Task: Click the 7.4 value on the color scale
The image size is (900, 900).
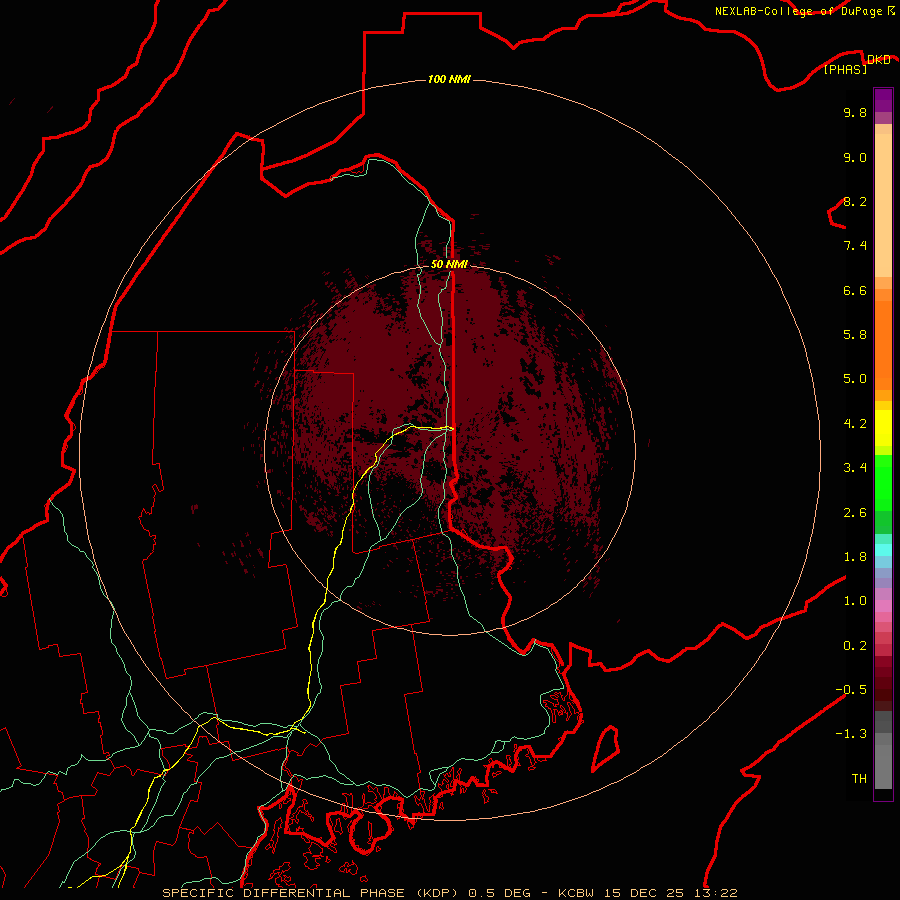Action: (855, 246)
